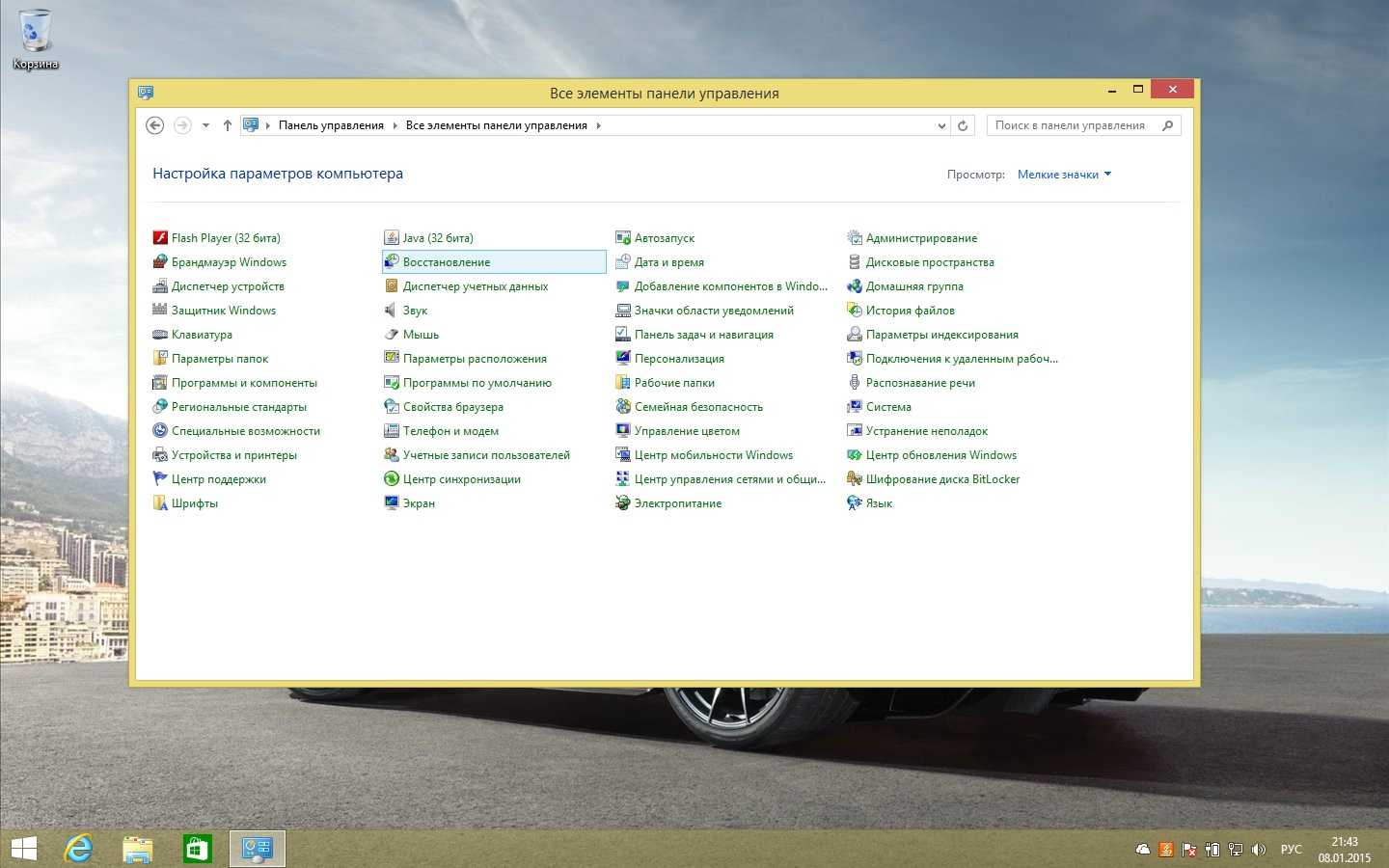Open the Java (32 бита) icon
Viewport: 1389px width, 868px height.
[x=392, y=238]
